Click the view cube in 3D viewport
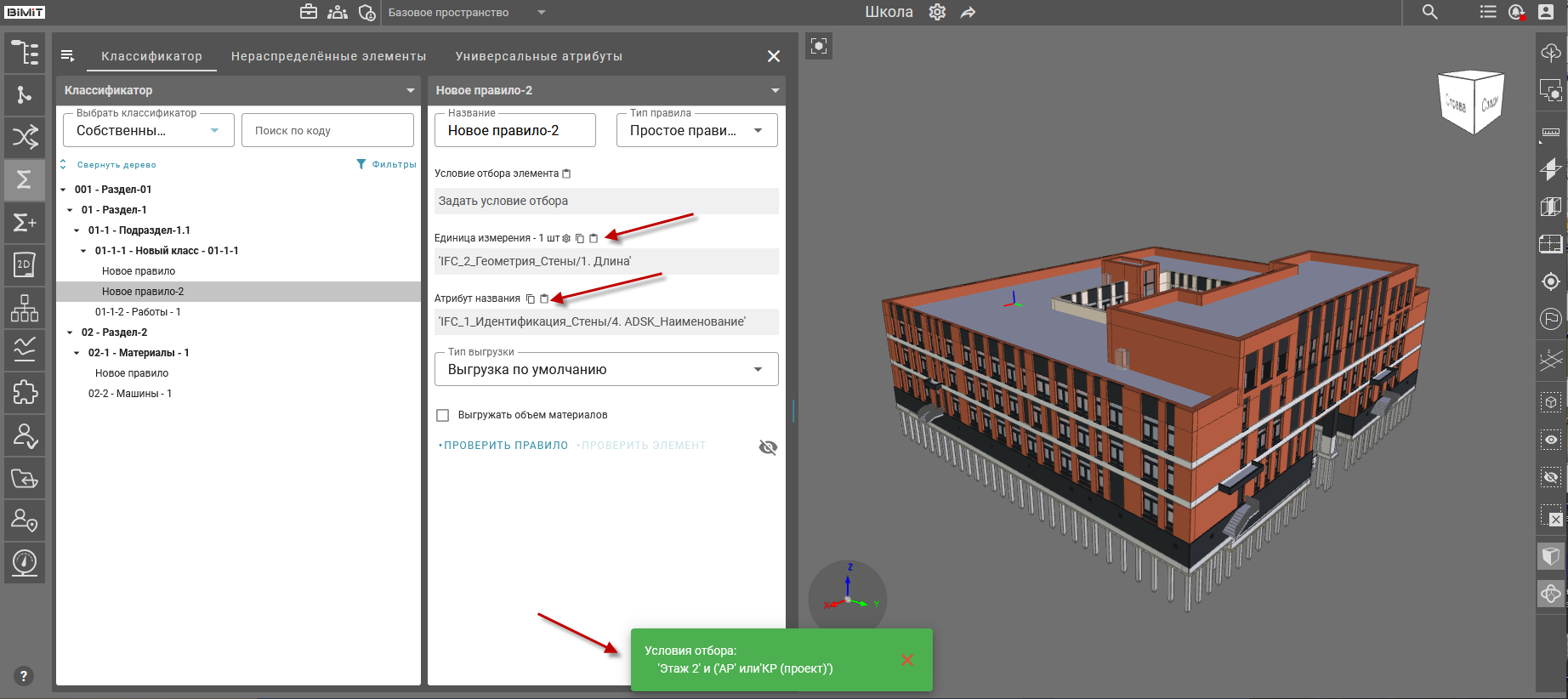1568x699 pixels. 1471,103
